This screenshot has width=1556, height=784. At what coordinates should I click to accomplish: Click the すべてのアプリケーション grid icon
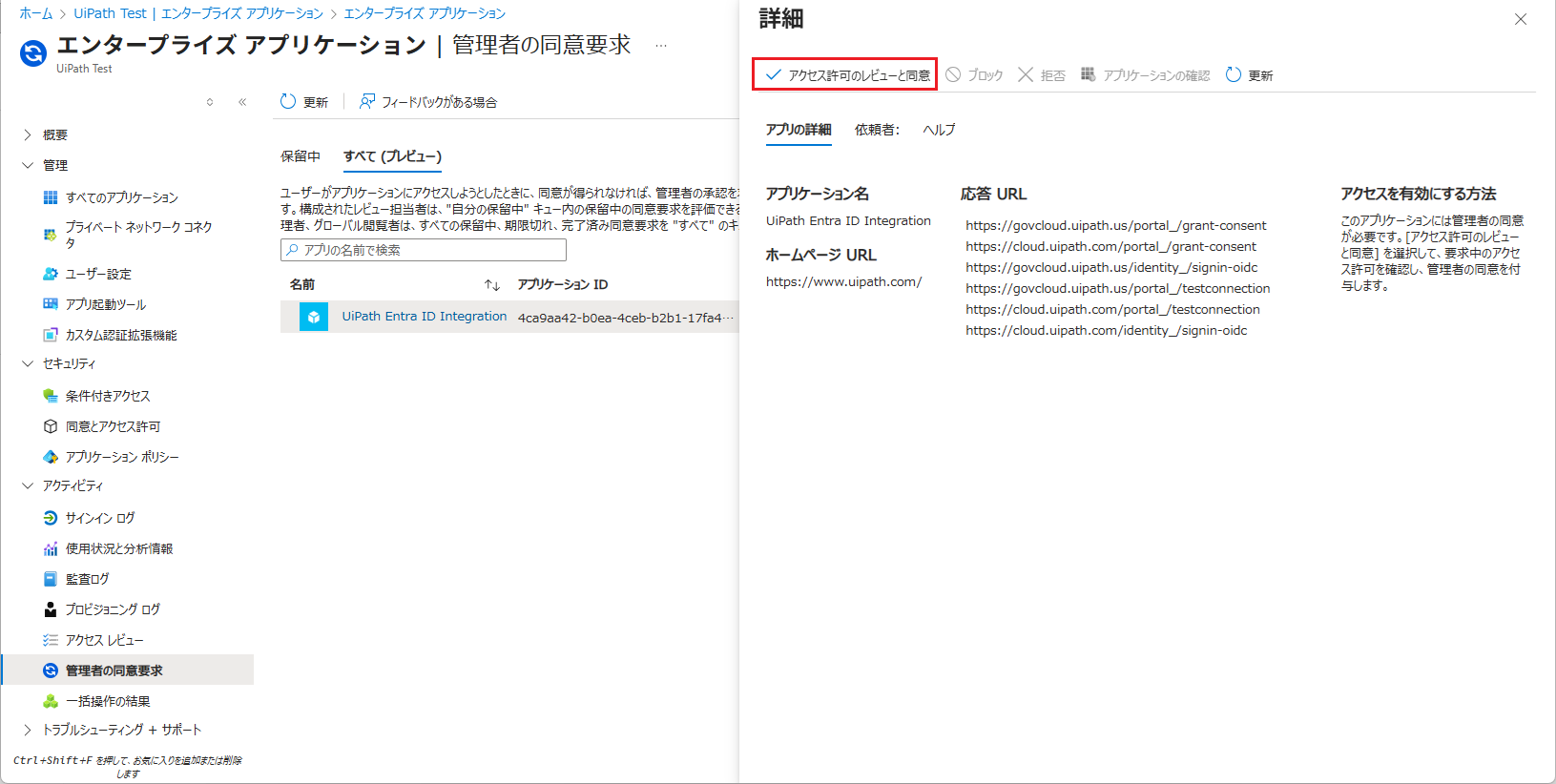coord(51,197)
